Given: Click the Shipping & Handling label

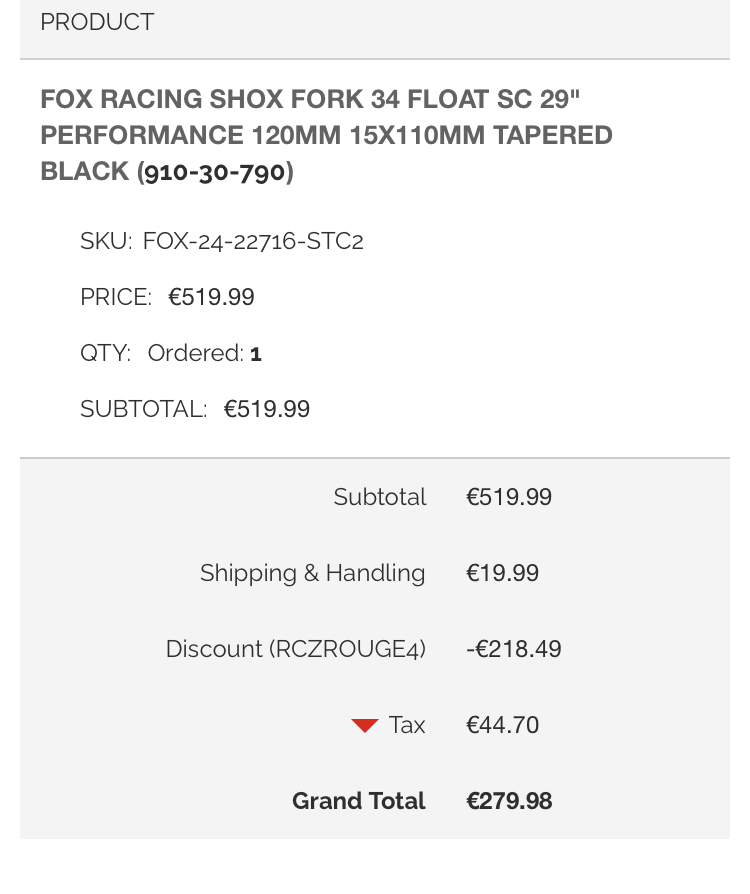Looking at the screenshot, I should click(x=312, y=573).
